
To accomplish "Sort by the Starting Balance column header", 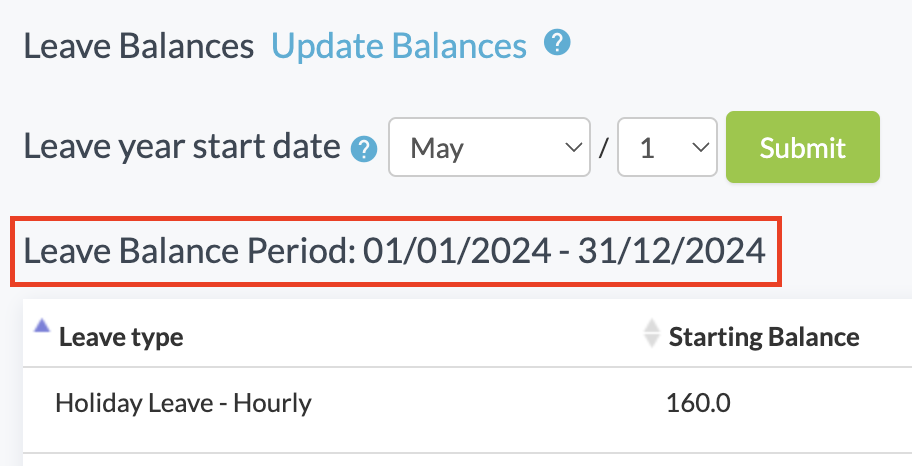I will coord(764,337).
